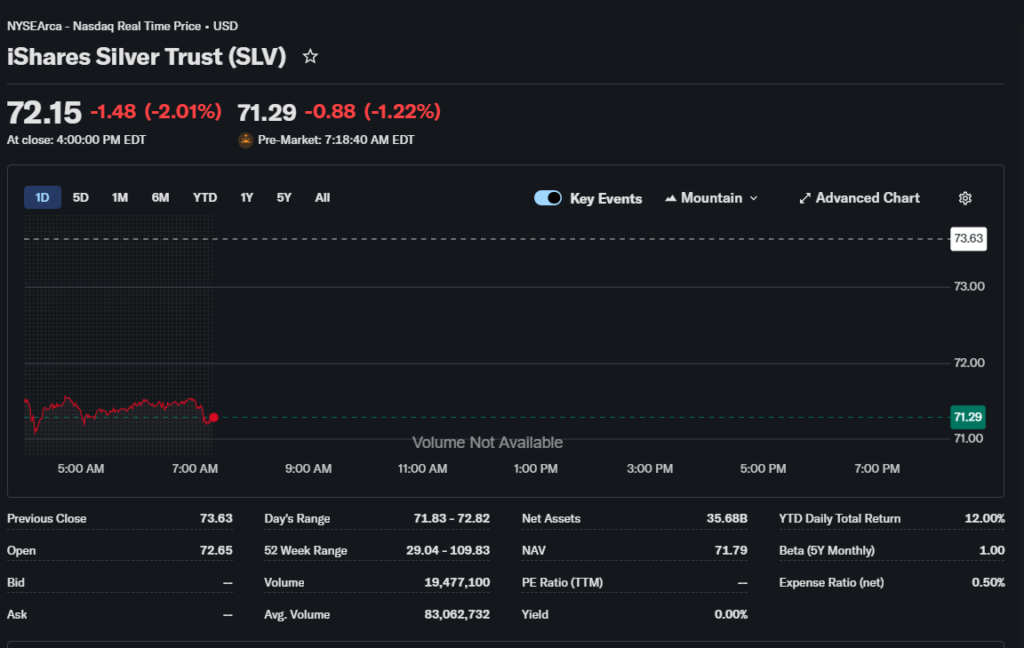Choose the 1Y time range
The width and height of the screenshot is (1024, 648).
246,198
